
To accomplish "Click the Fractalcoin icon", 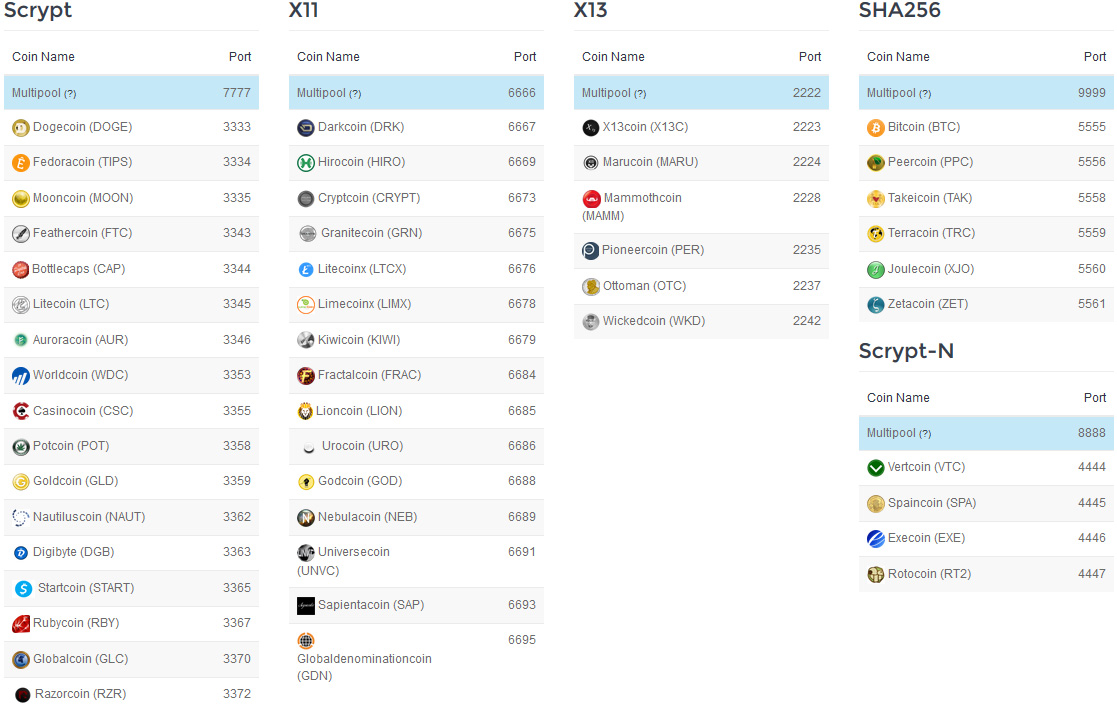I will point(305,376).
